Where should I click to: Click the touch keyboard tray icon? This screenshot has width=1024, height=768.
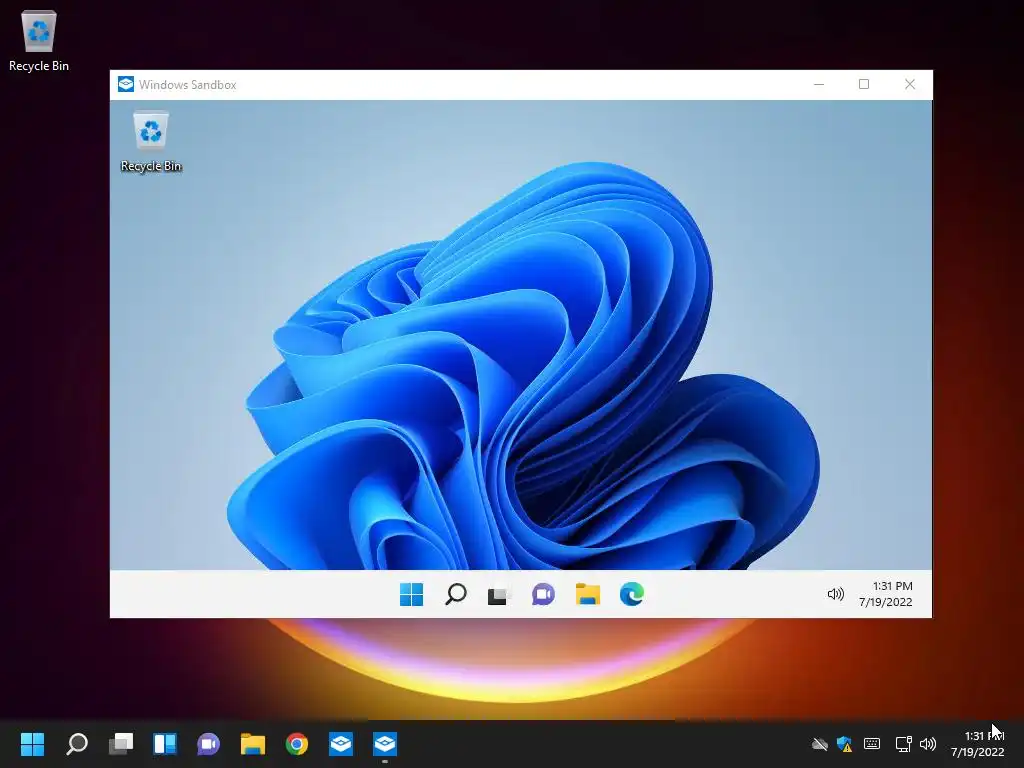[872, 743]
